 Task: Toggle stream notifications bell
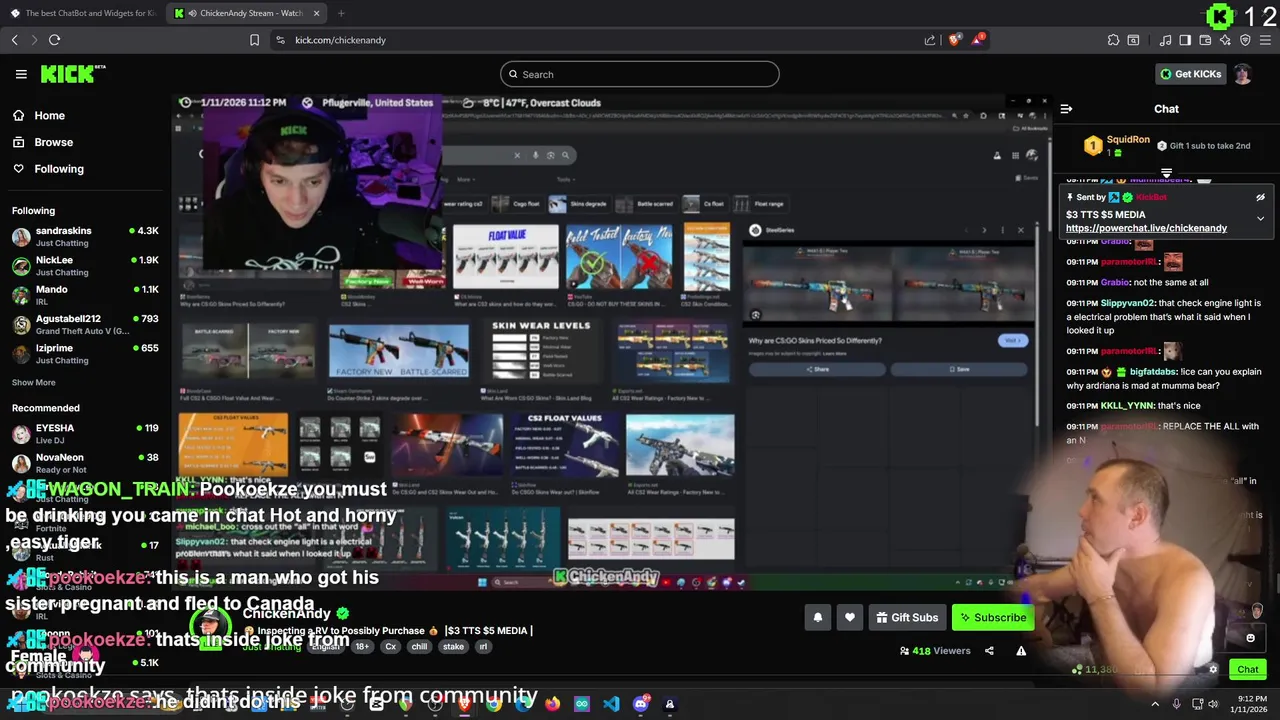coord(818,618)
